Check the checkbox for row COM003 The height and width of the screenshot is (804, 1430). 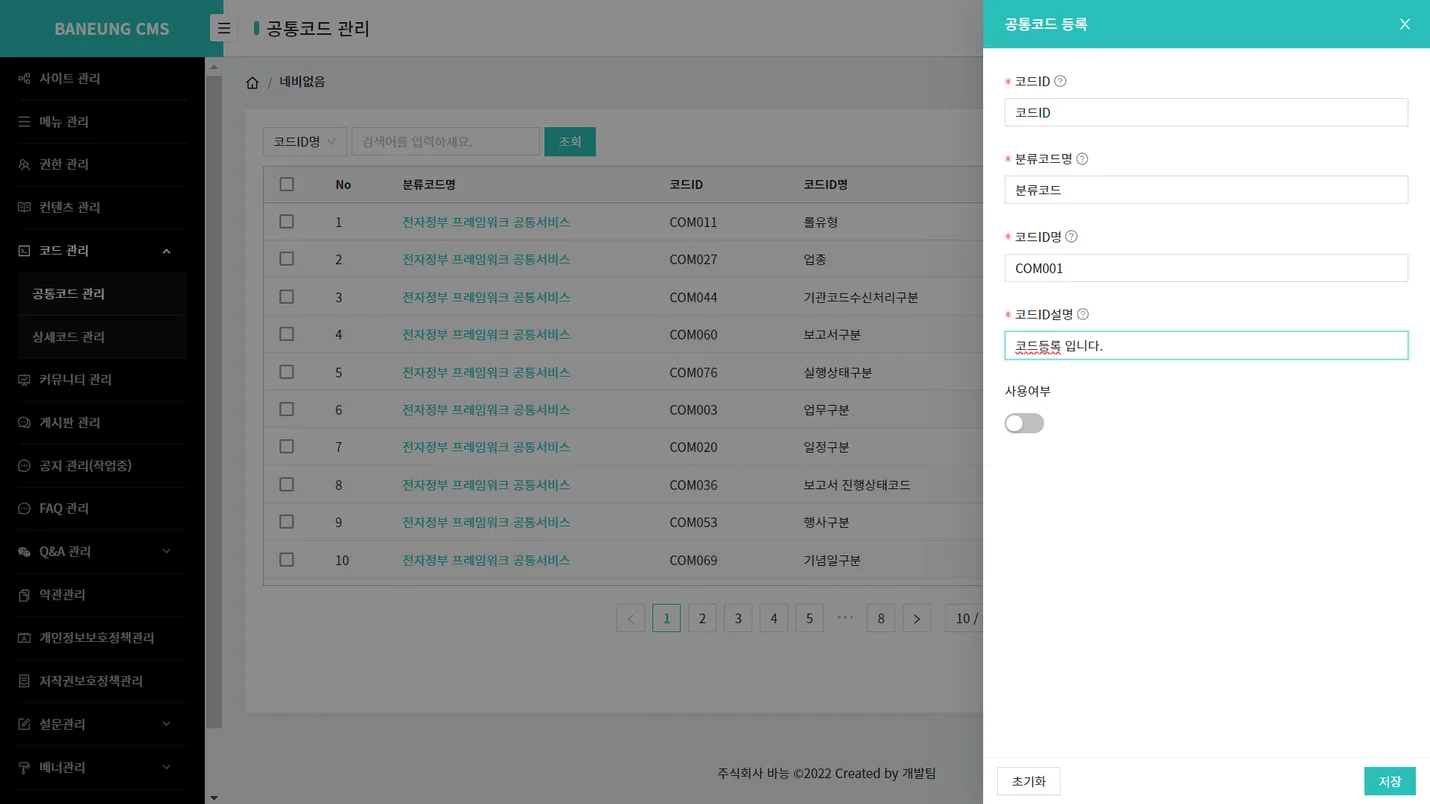(287, 409)
